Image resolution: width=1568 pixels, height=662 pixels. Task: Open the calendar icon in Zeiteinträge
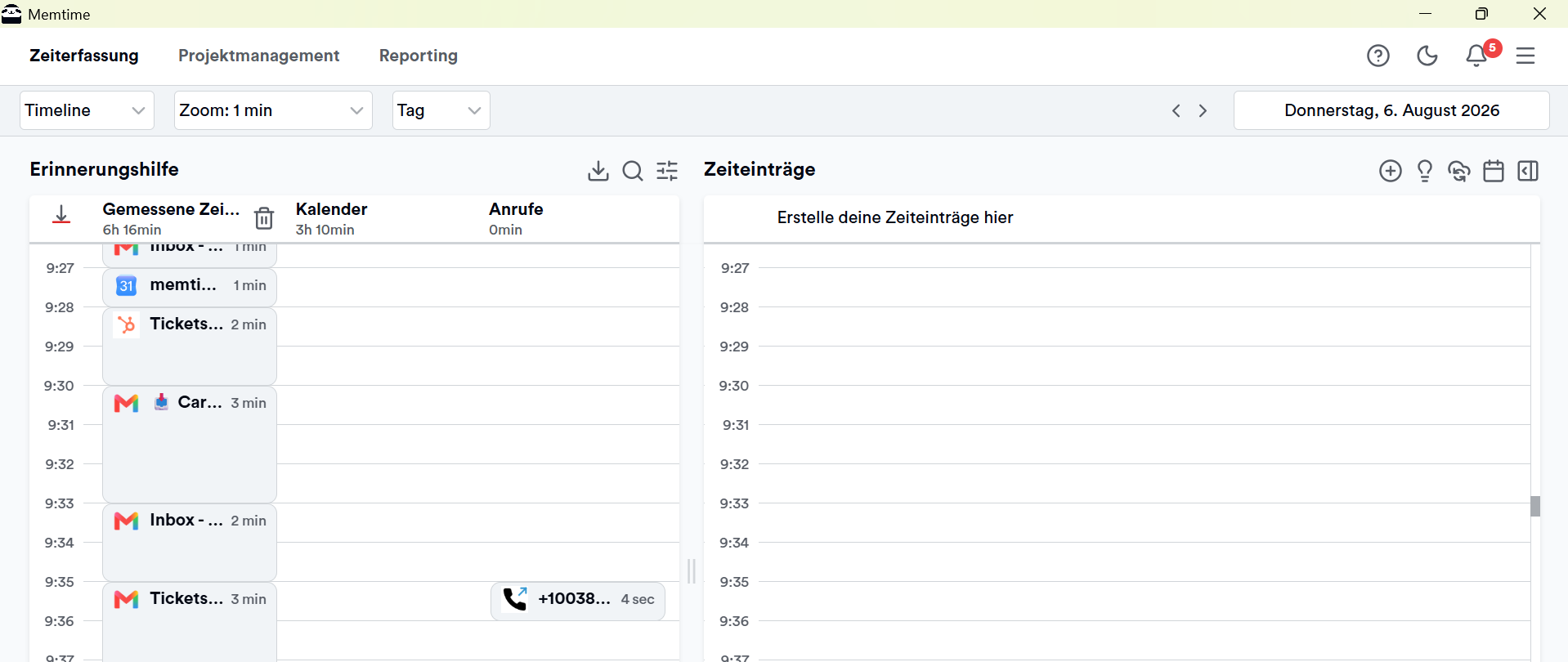[1494, 171]
